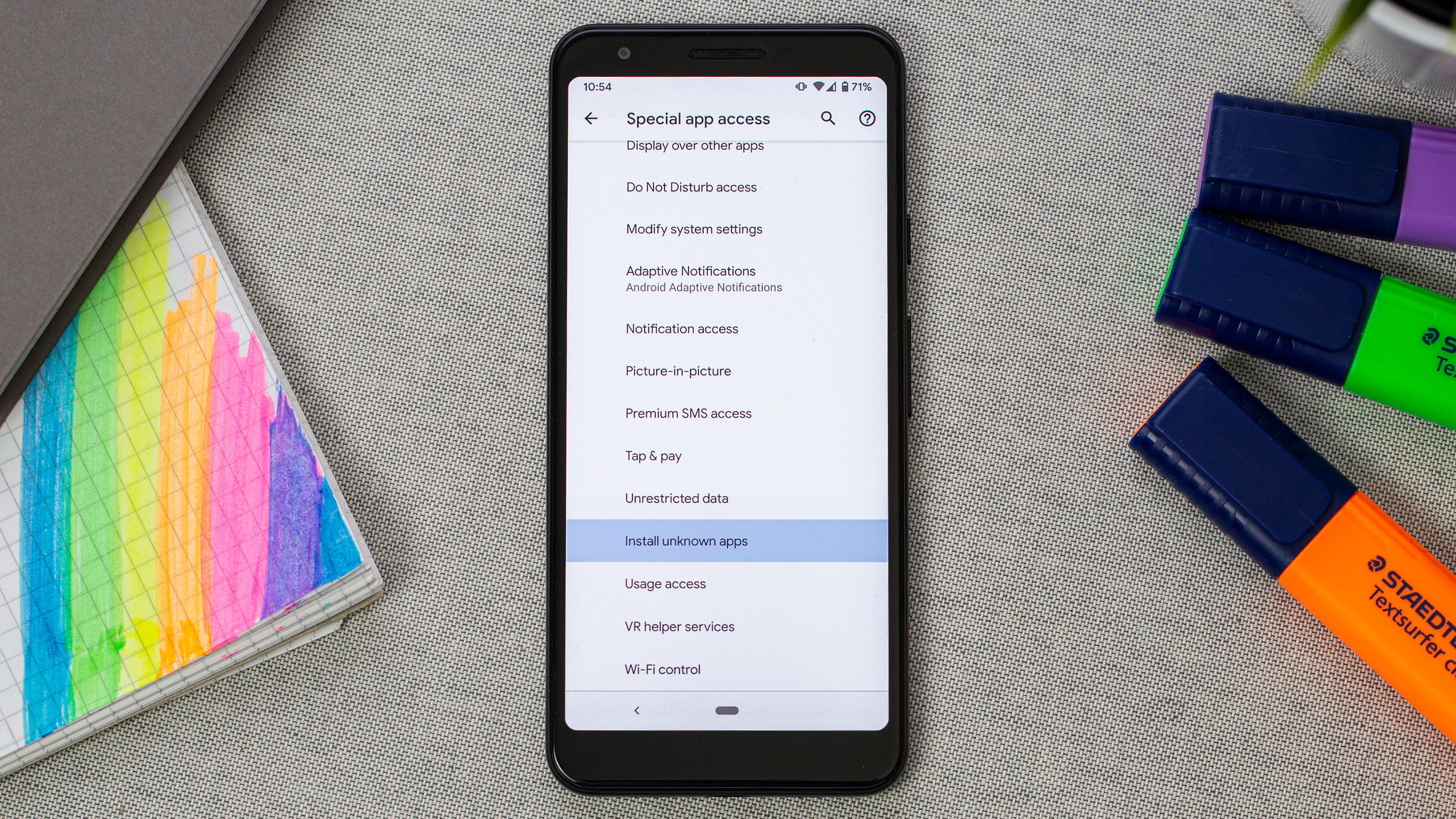The image size is (1456, 819).
Task: Select the Tap & pay option
Action: click(x=654, y=455)
